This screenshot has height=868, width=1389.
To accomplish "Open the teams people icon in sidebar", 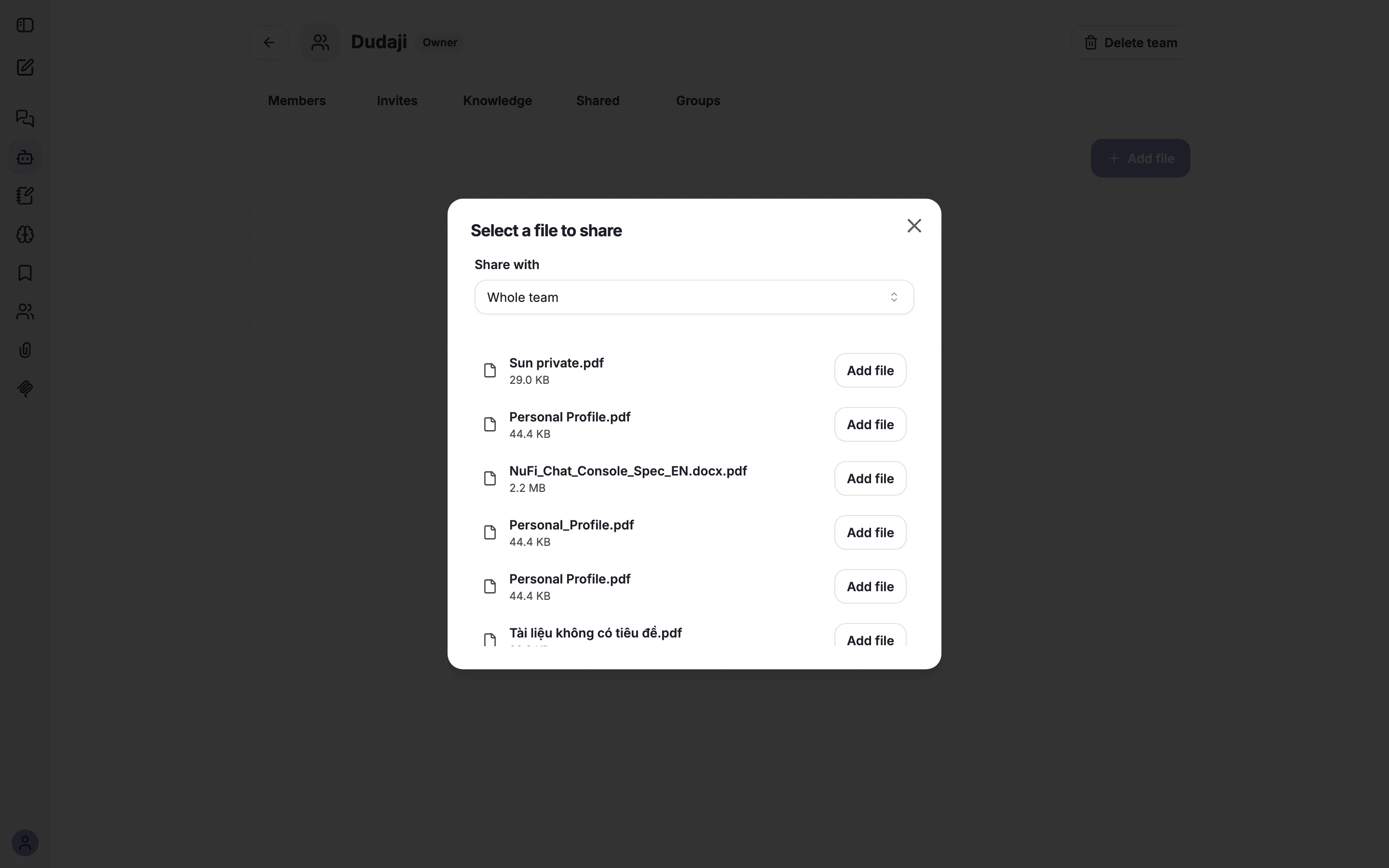I will point(25,312).
